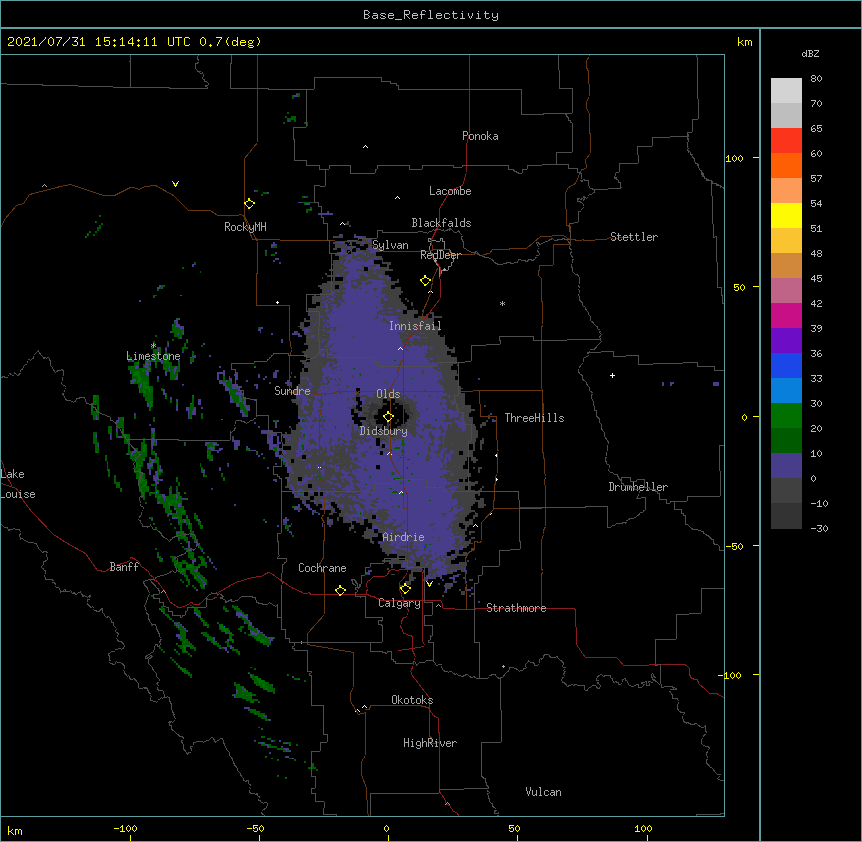
Task: Click the yellow radar site marker near Olds
Action: [x=388, y=417]
